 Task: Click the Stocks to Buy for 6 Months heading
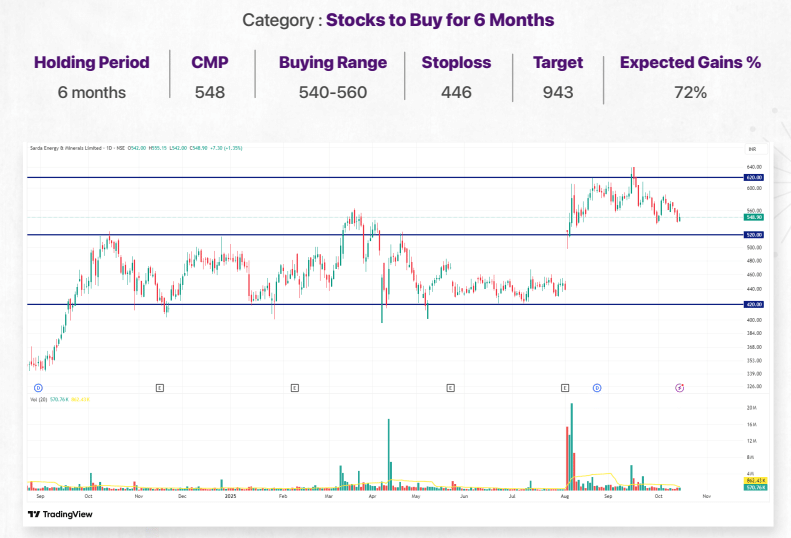(440, 19)
